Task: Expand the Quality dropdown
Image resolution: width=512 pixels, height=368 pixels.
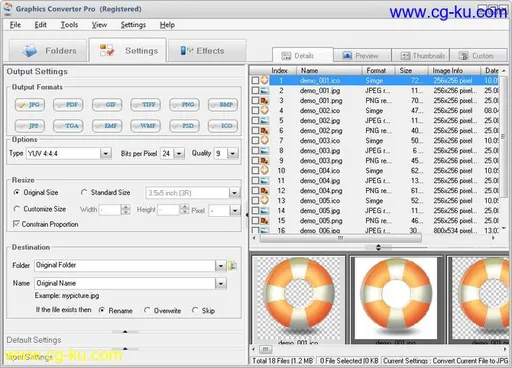Action: 233,153
